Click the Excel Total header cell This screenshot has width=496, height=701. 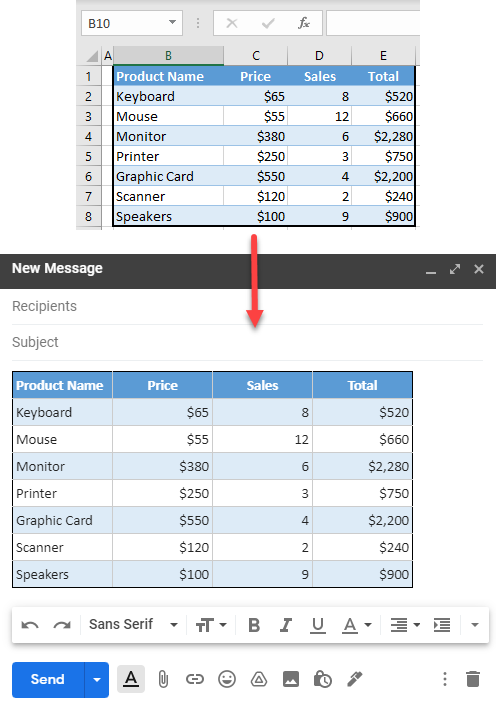tap(383, 76)
